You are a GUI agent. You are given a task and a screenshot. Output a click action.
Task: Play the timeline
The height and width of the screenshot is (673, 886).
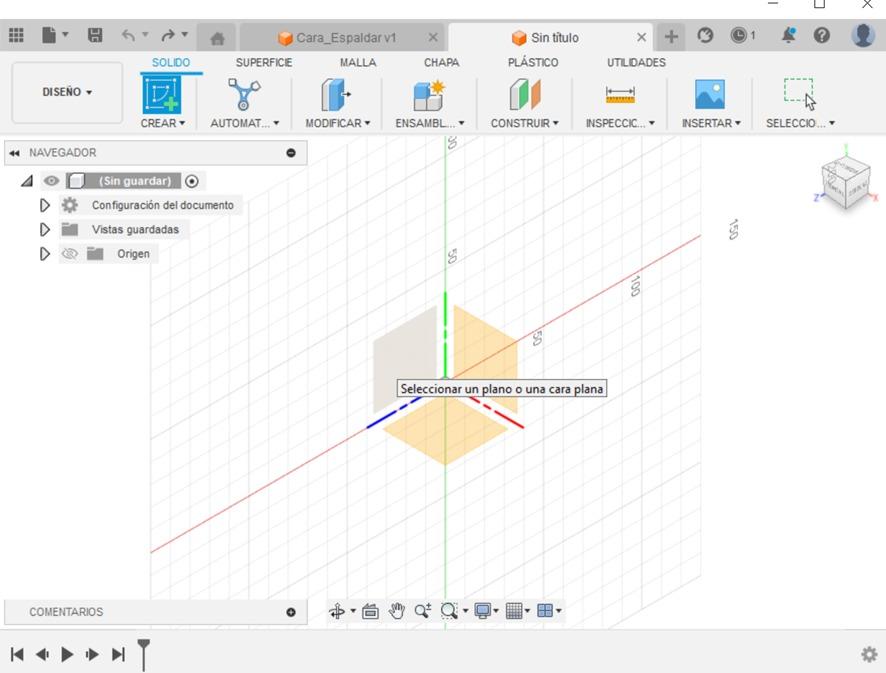[x=67, y=654]
